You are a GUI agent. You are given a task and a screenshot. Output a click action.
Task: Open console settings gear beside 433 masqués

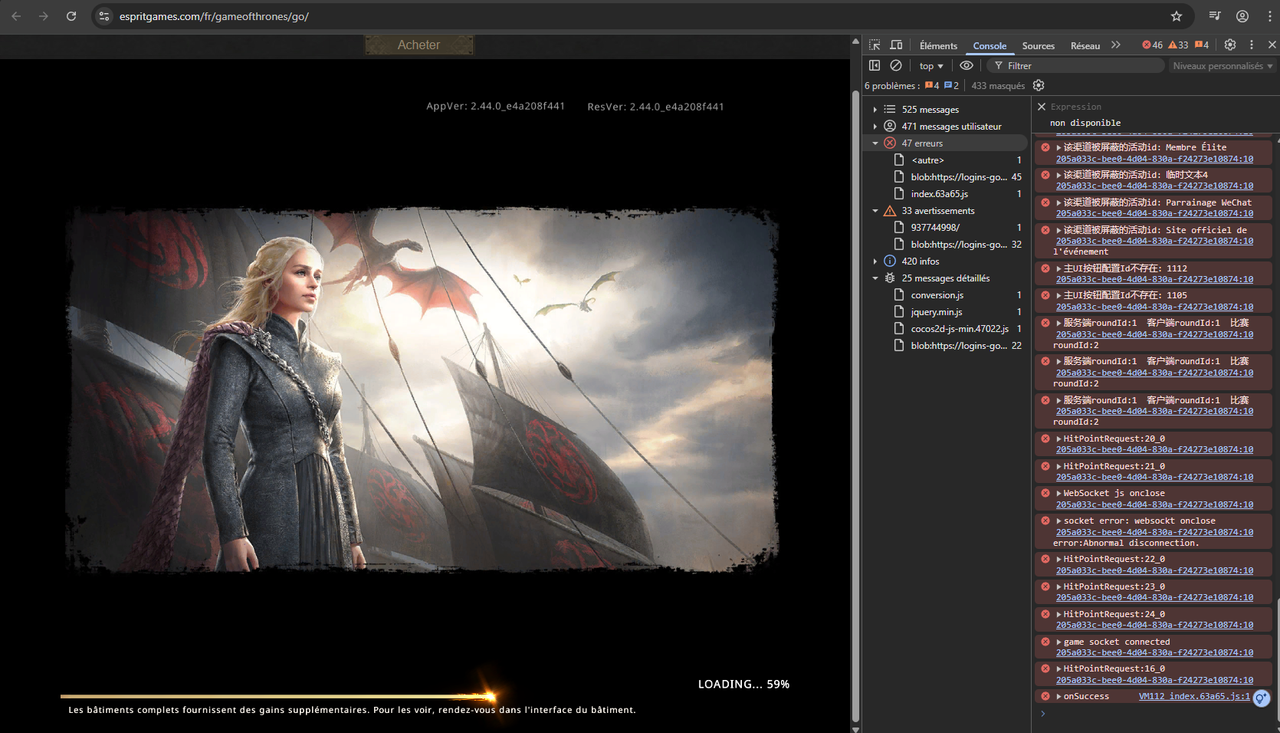pyautogui.click(x=1038, y=86)
